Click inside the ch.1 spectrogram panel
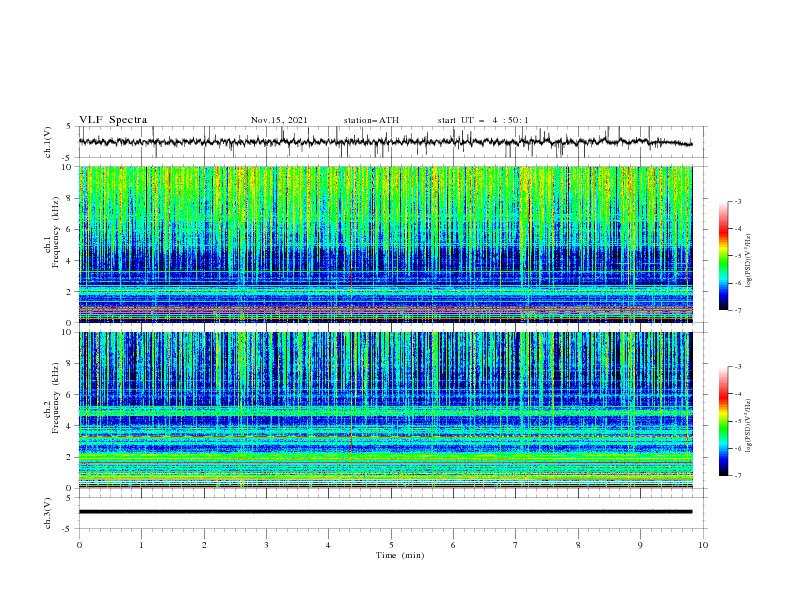 point(385,244)
